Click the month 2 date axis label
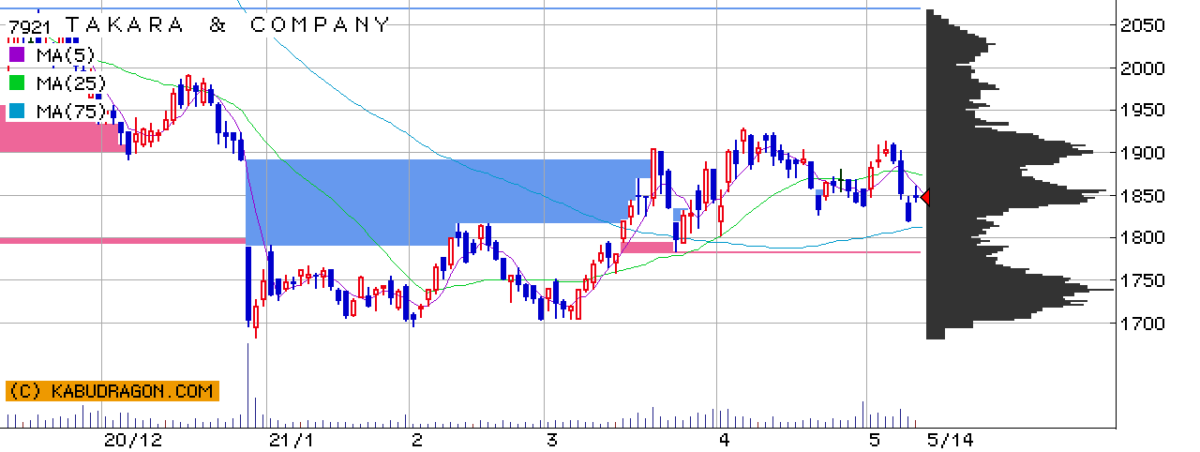The width and height of the screenshot is (1200, 452). click(416, 440)
